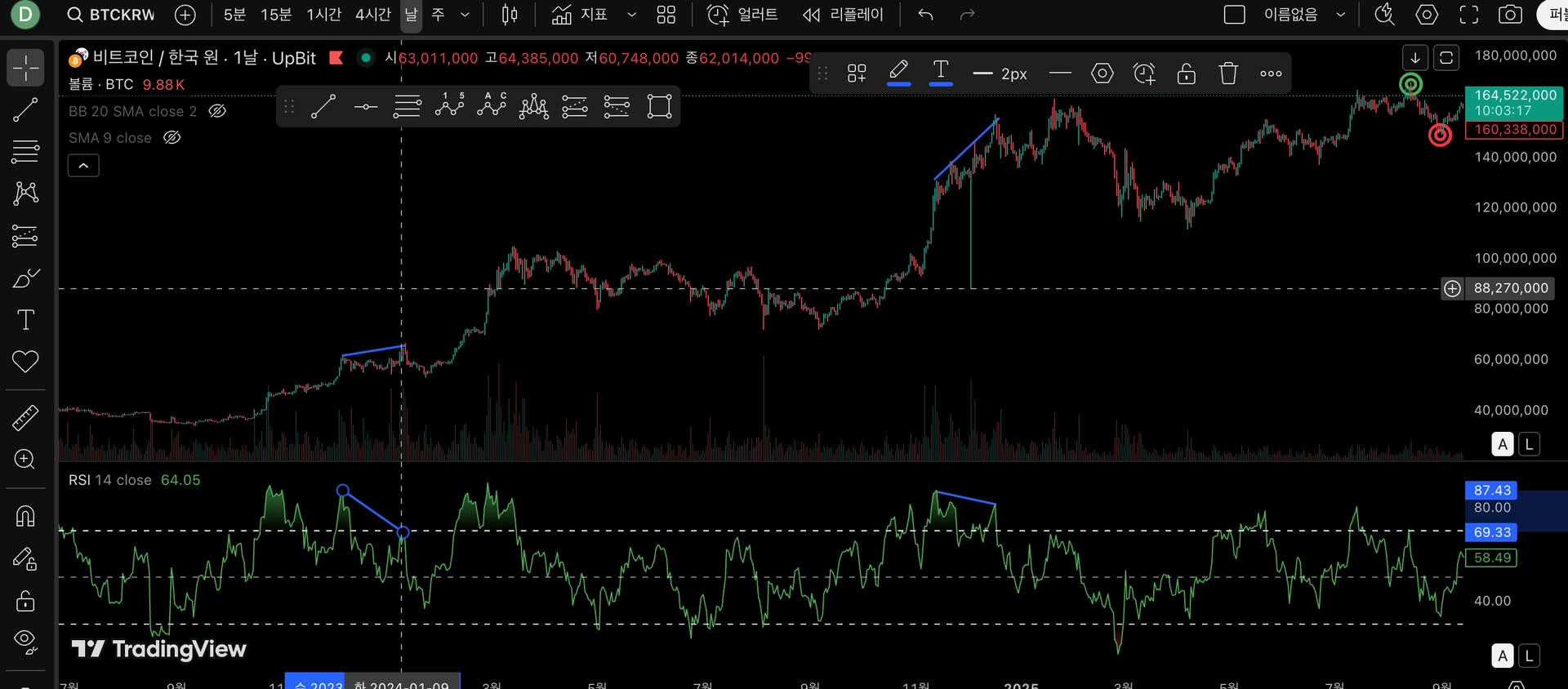
Task: Lock the selected drawing in floating toolbar
Action: click(x=1187, y=73)
